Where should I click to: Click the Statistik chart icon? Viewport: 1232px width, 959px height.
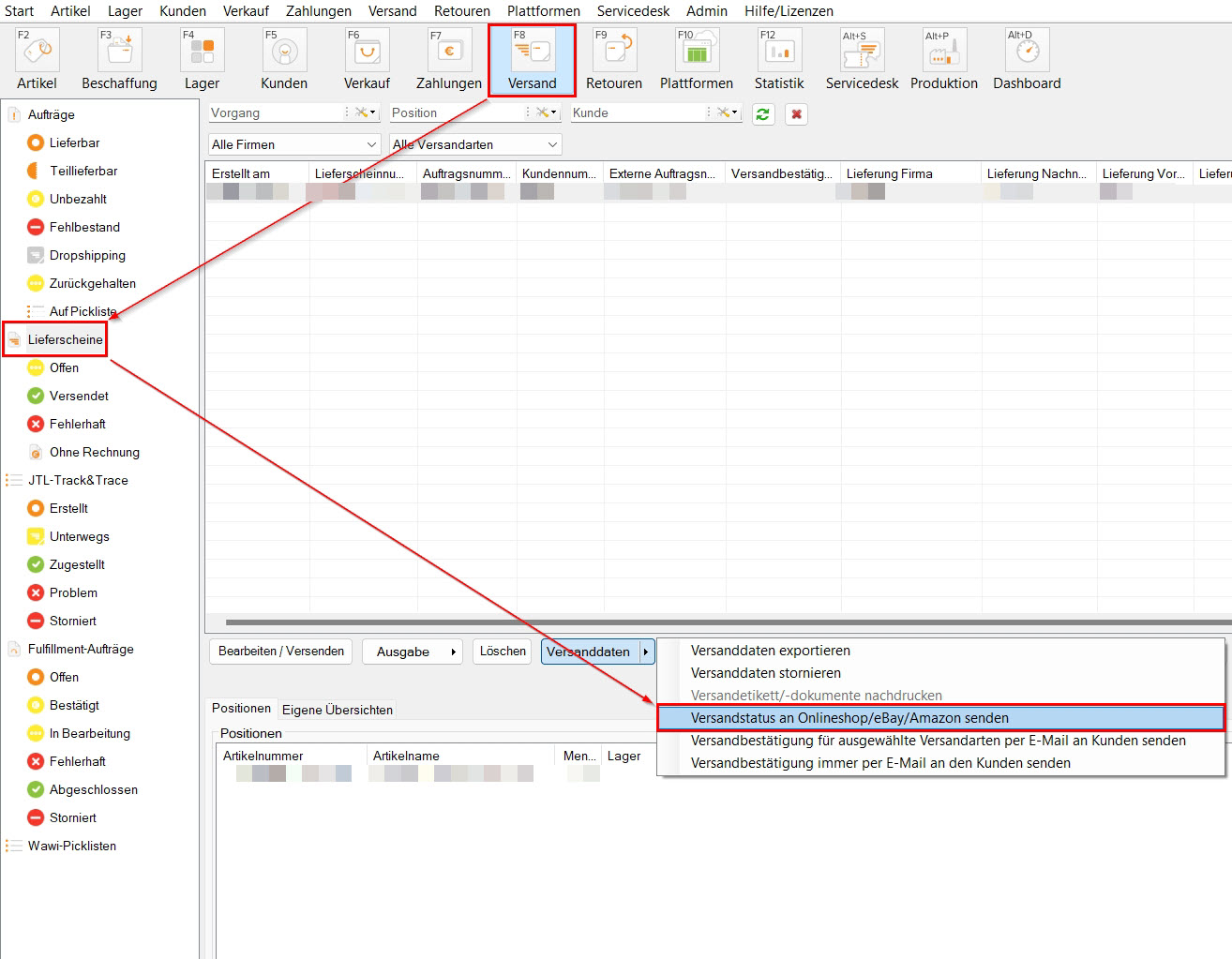[779, 52]
